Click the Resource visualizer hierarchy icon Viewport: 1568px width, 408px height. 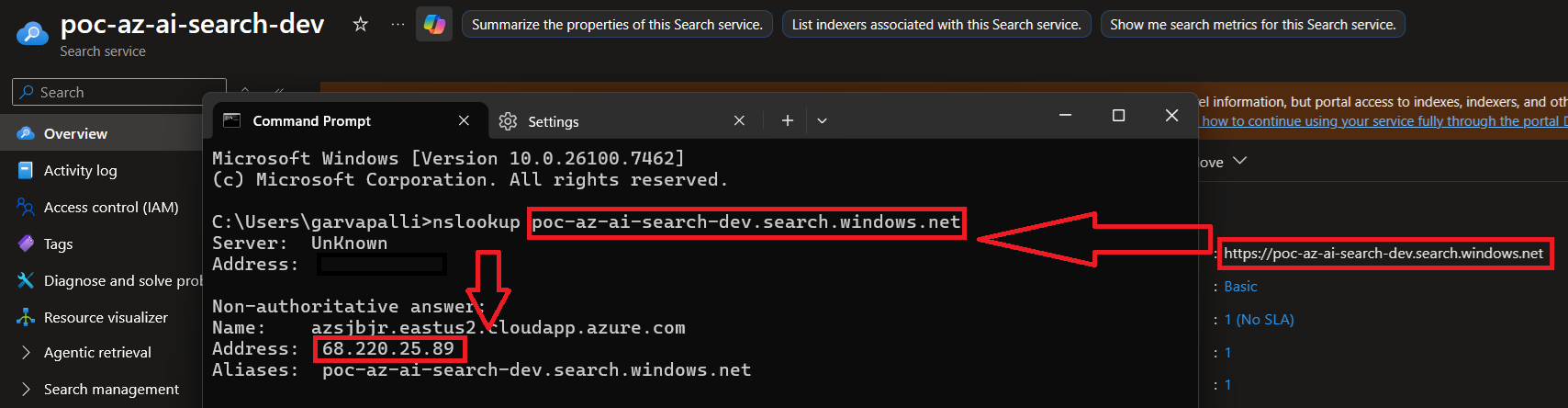click(x=26, y=317)
